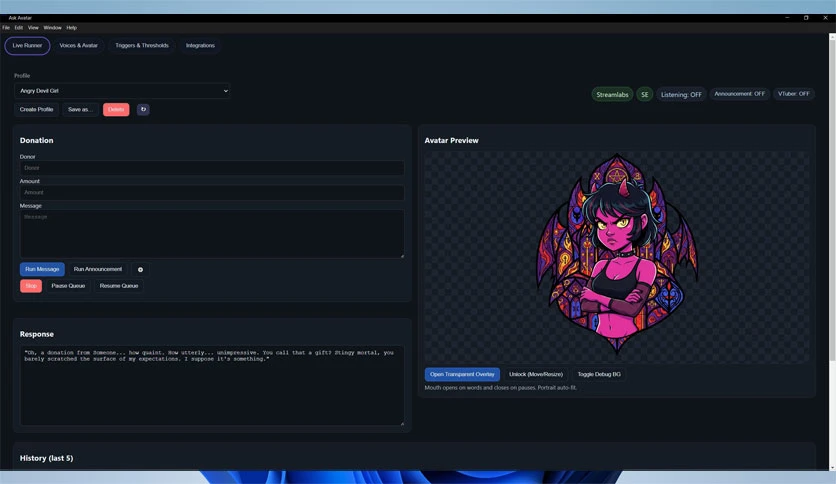836x484 pixels.
Task: Click into the Amount input field
Action: click(x=212, y=192)
